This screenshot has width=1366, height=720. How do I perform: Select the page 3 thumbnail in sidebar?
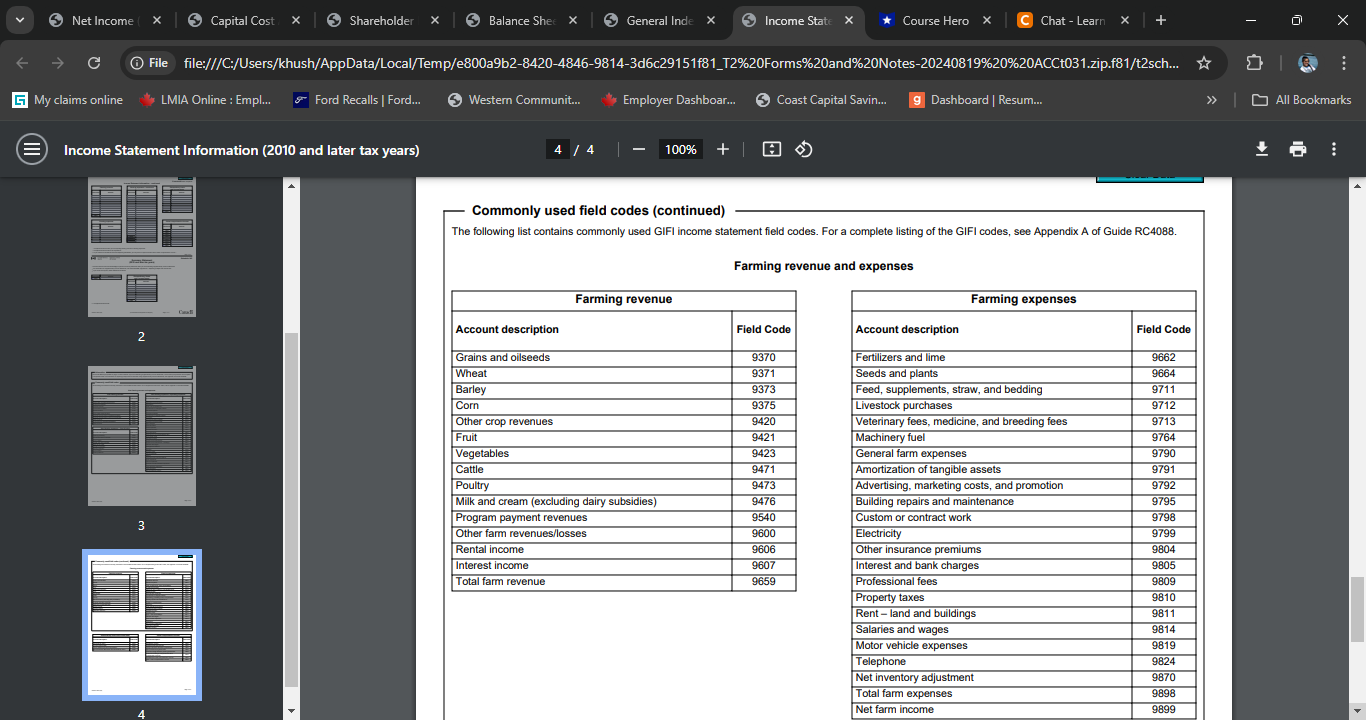click(141, 435)
